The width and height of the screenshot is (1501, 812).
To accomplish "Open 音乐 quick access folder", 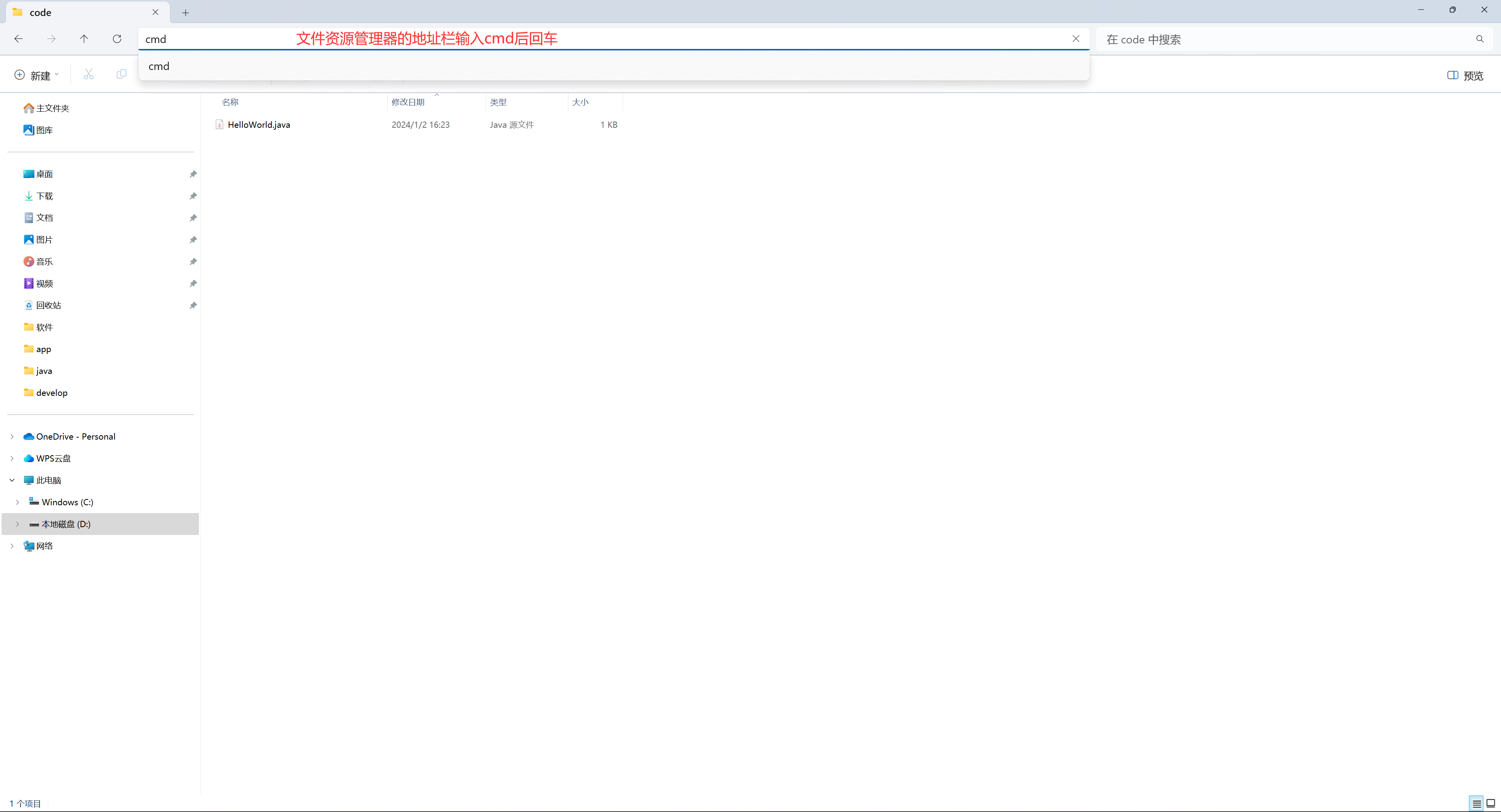I will (x=38, y=261).
